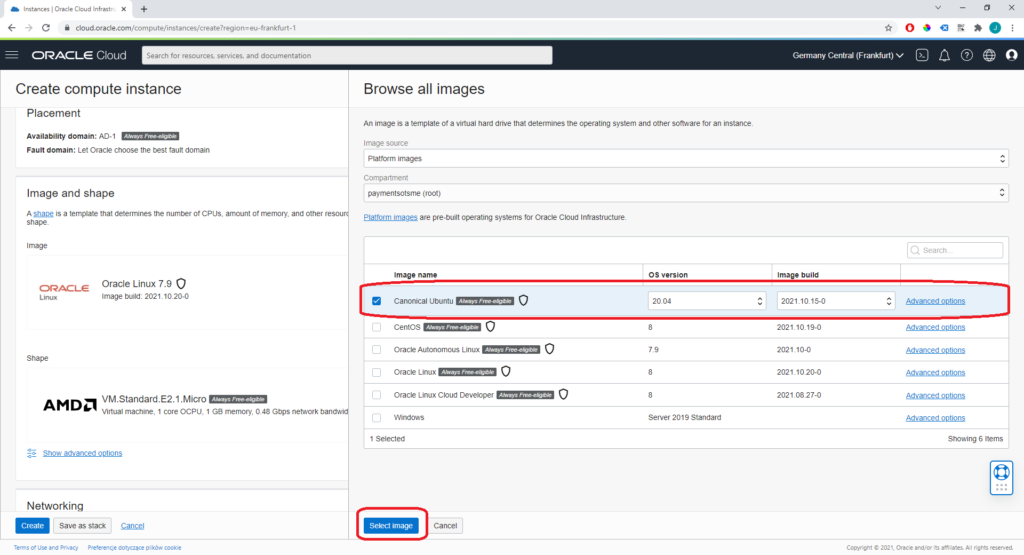Open the browser extensions puzzle icon
Image resolution: width=1024 pixels, height=555 pixels.
(978, 27)
